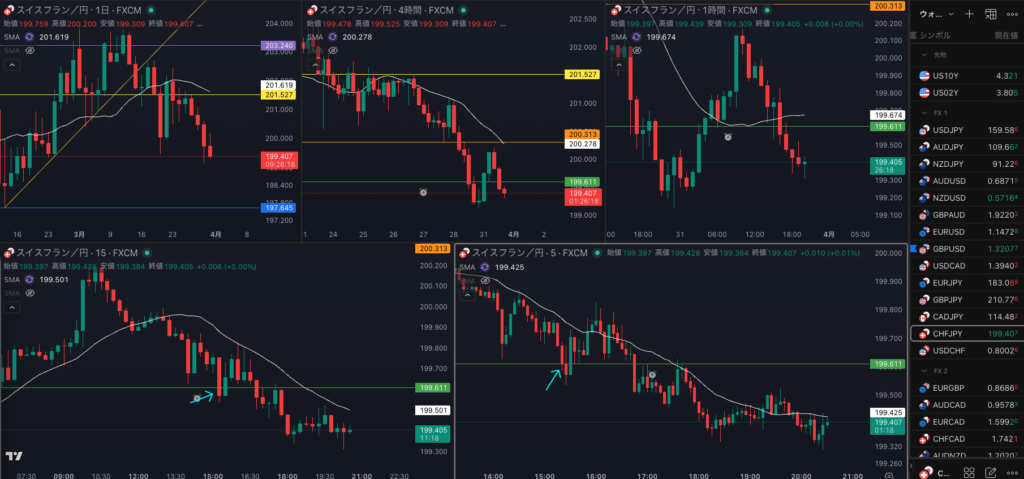Click the SMA refresh icon in daily chart
Image resolution: width=1024 pixels, height=479 pixels.
tap(31, 36)
